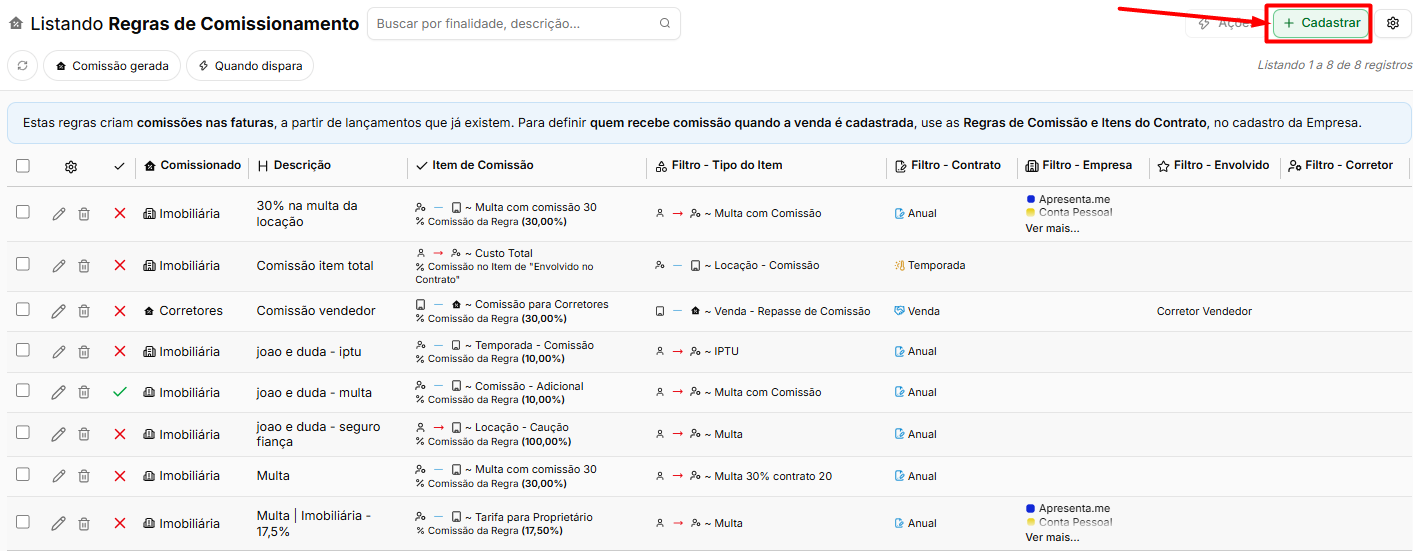Sort by the Descrição column header
1413x551 pixels.
pos(294,166)
